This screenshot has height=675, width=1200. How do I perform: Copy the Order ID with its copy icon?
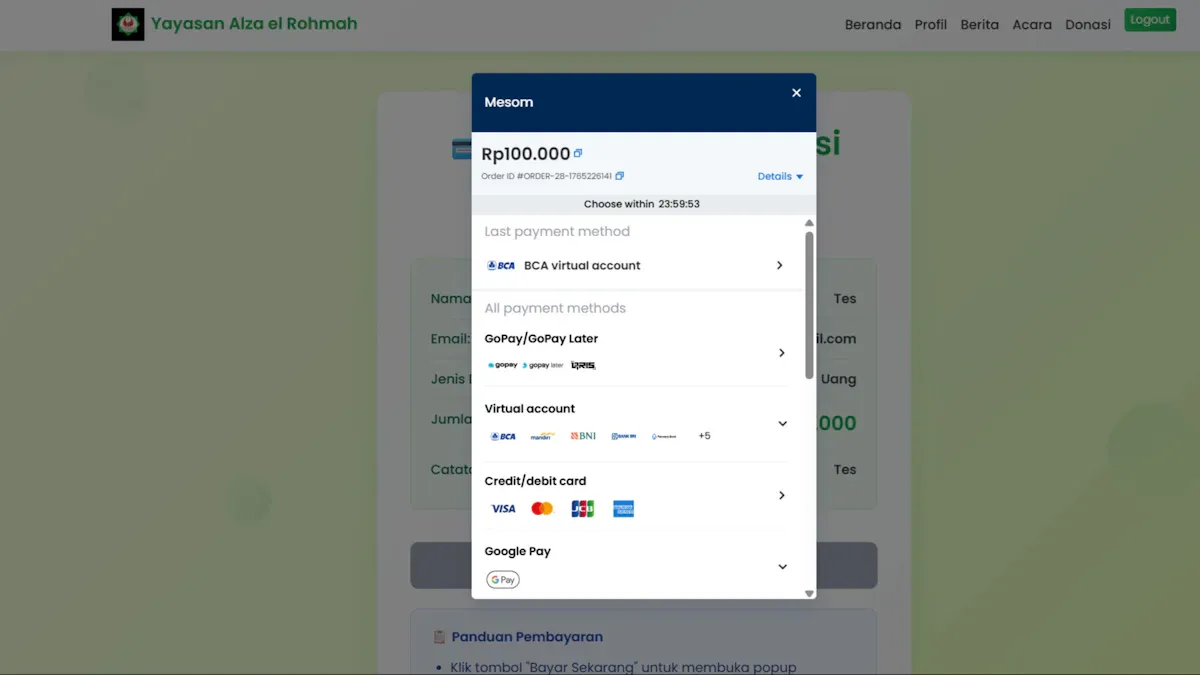pyautogui.click(x=618, y=175)
